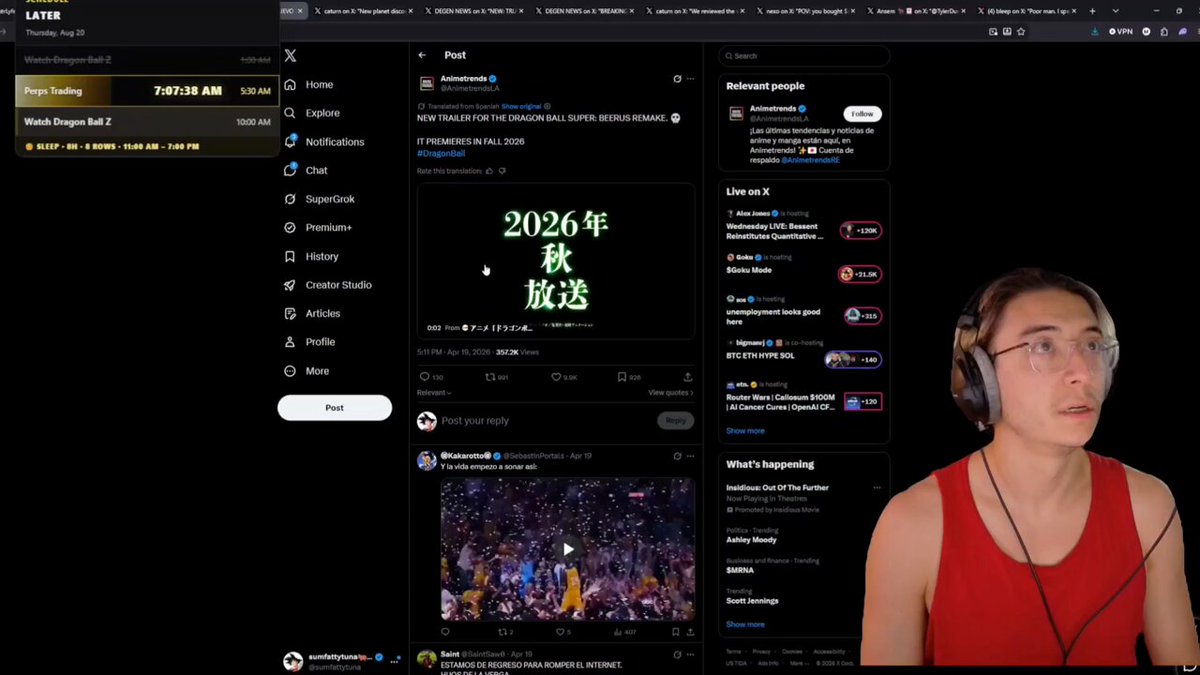
Task: Open the Grok icon on Animetrends' post
Action: click(x=677, y=79)
